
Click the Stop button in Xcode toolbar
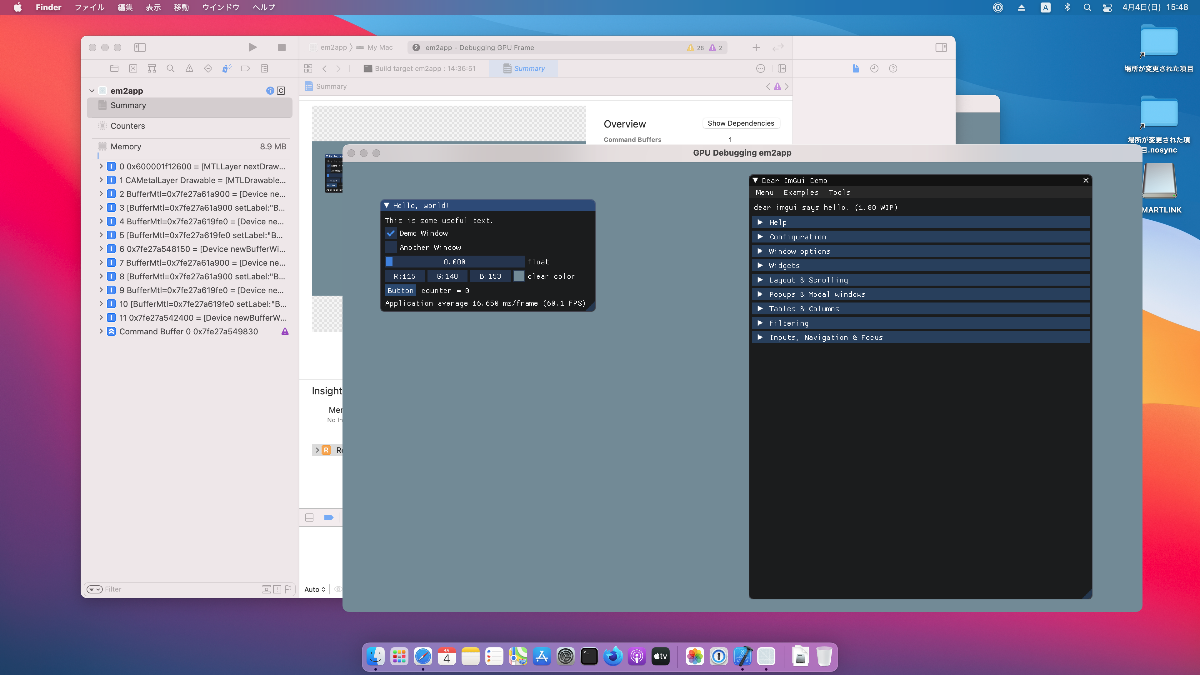coord(282,47)
